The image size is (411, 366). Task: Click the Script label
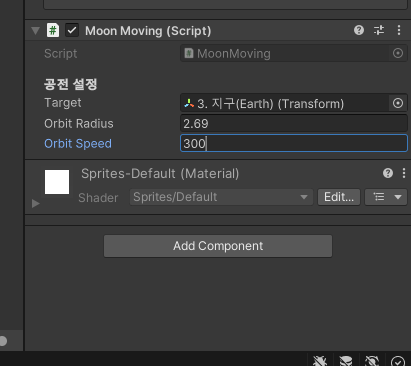61,54
